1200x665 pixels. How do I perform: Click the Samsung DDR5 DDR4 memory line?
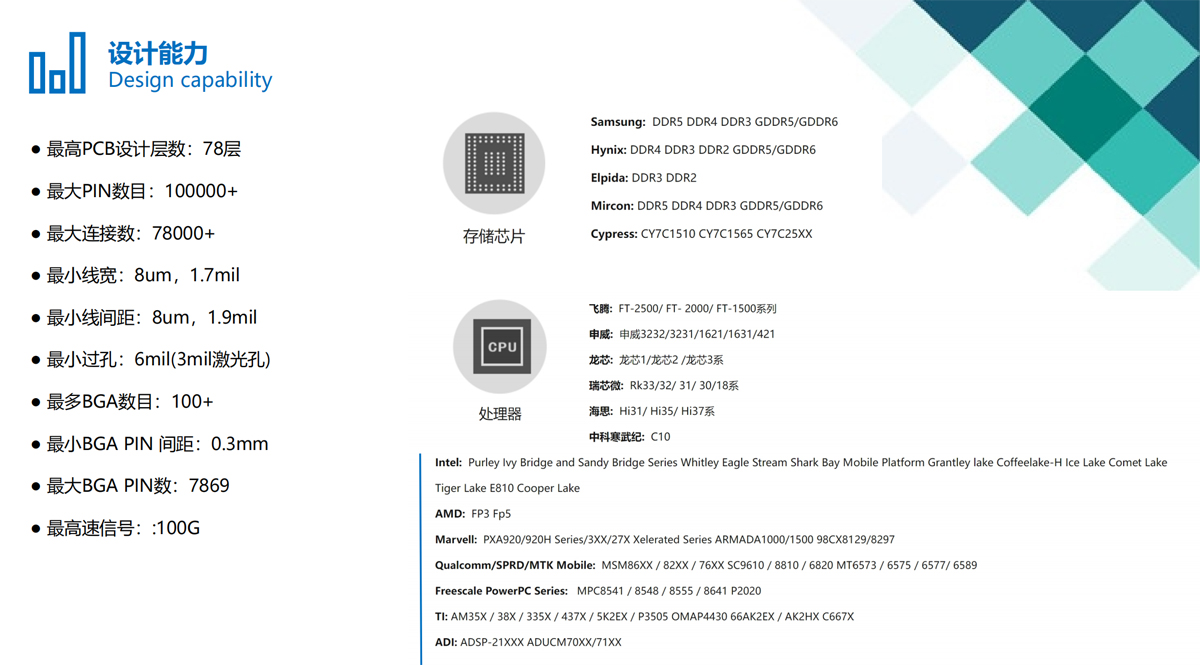point(714,122)
